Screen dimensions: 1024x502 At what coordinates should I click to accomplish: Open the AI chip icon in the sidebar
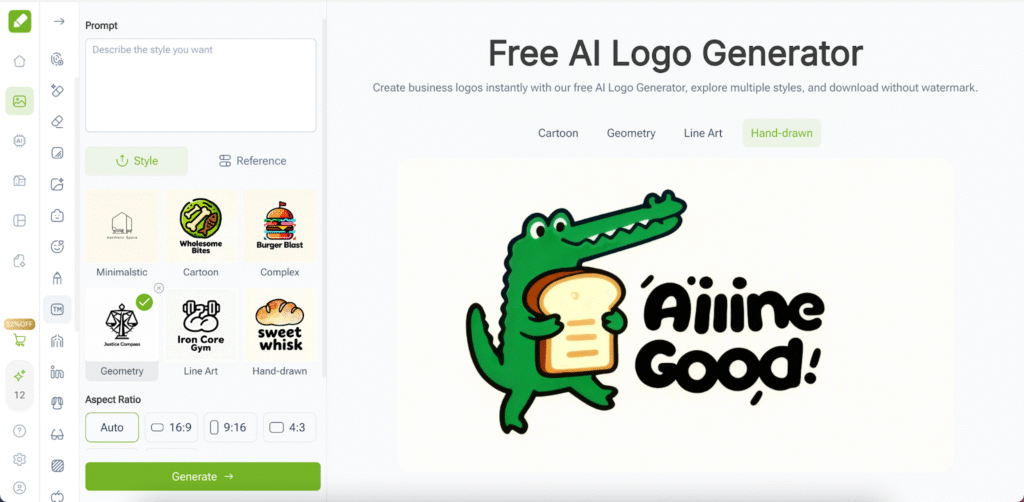(20, 141)
